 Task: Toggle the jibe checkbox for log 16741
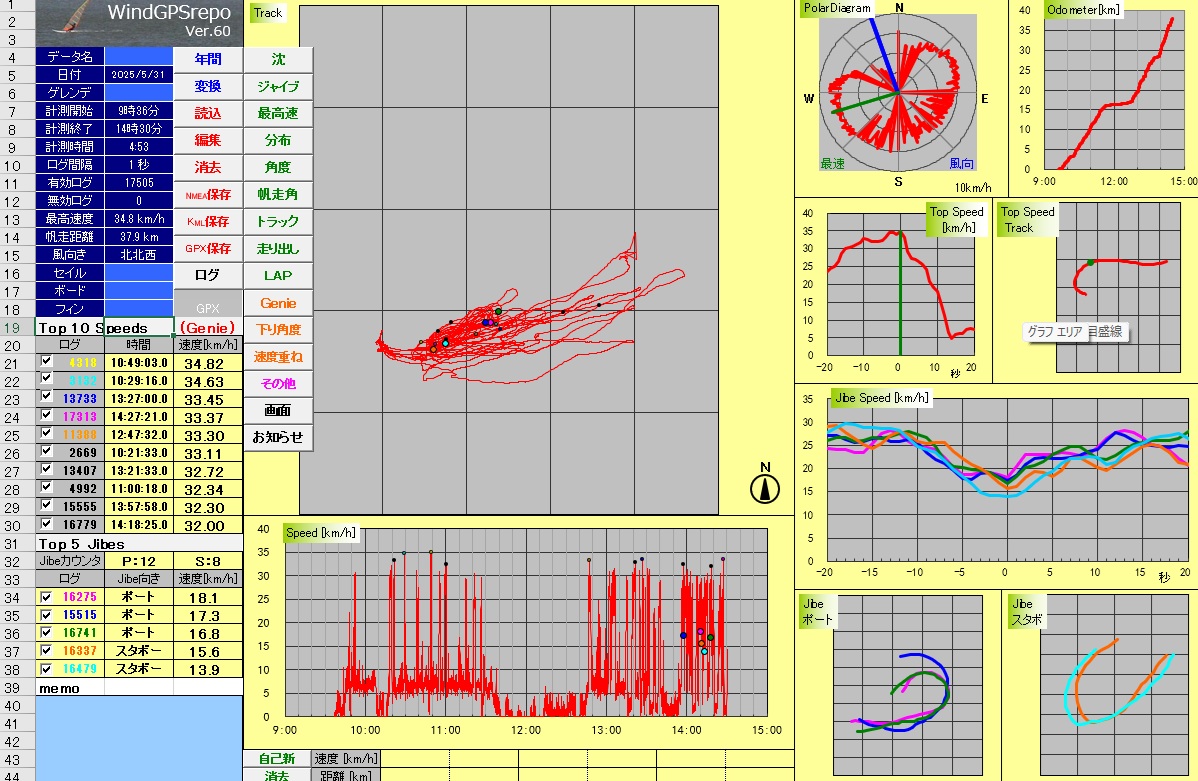pyautogui.click(x=47, y=633)
